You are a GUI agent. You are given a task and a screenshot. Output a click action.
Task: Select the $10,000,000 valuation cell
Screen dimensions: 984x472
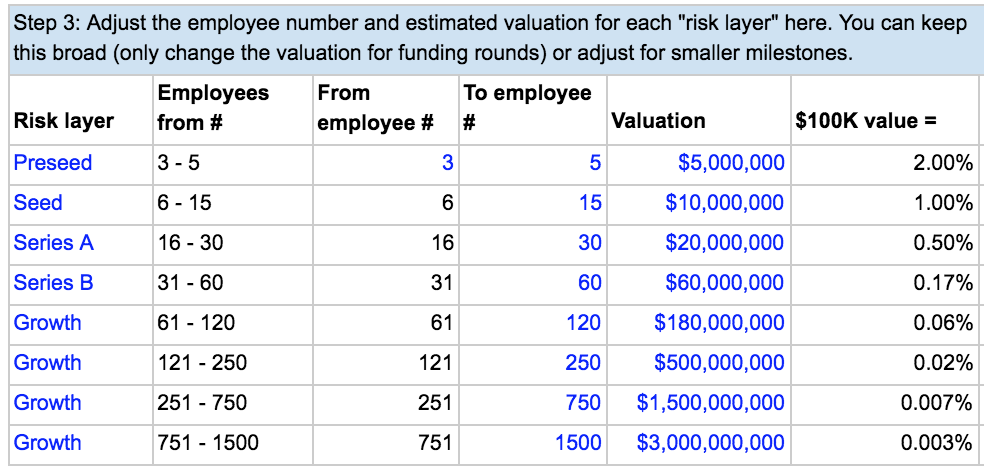[698, 203]
